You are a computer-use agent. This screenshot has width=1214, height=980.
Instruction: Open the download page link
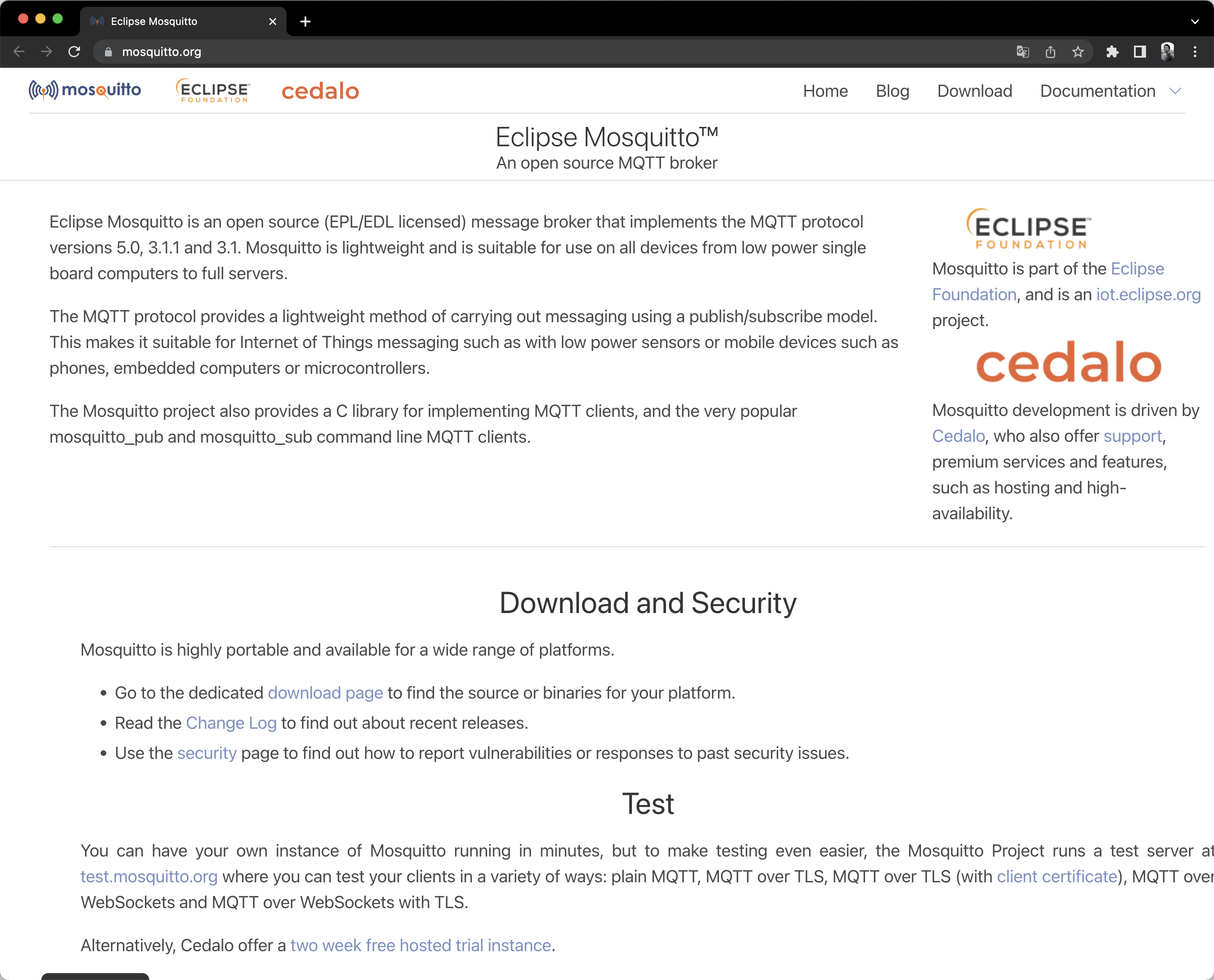click(x=325, y=693)
